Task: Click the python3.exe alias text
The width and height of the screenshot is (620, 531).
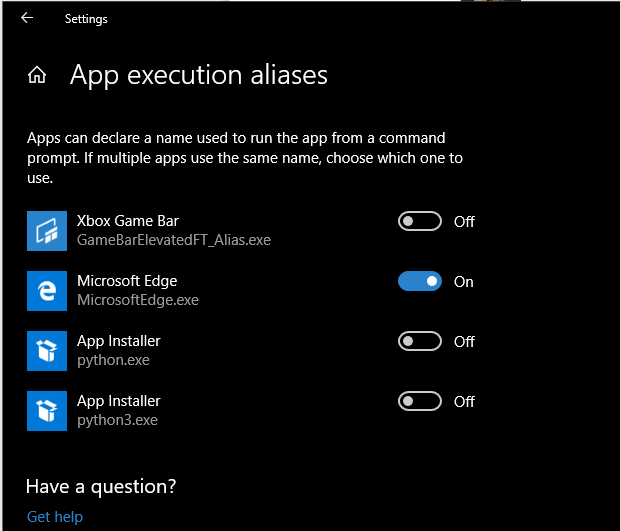Action: click(117, 420)
